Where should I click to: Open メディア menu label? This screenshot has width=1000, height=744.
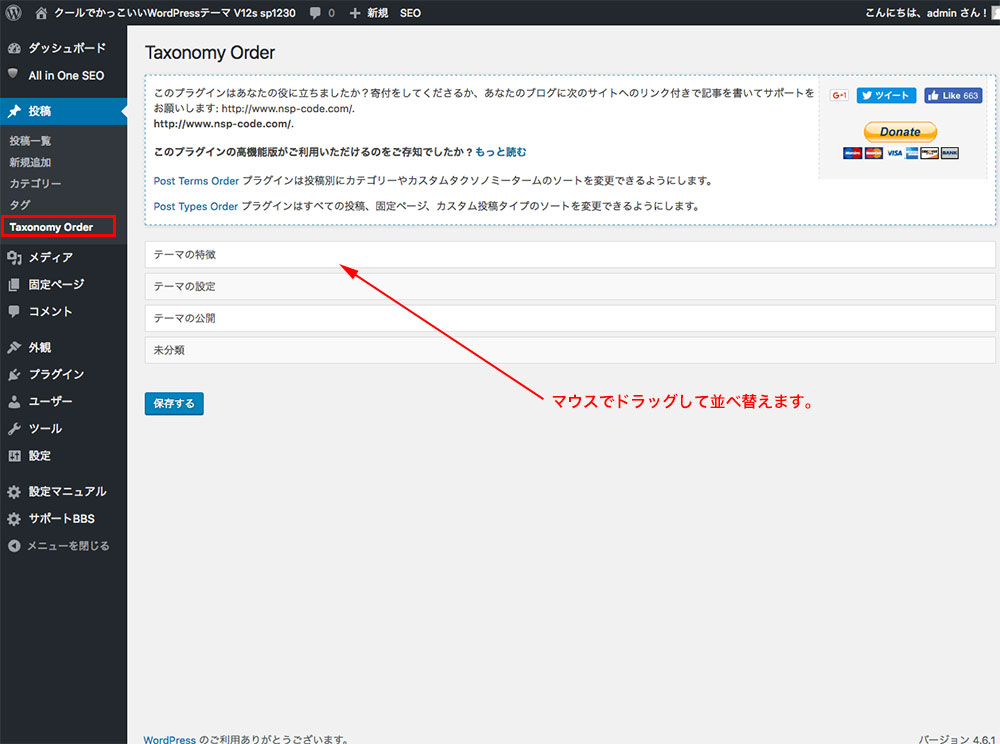coord(50,258)
